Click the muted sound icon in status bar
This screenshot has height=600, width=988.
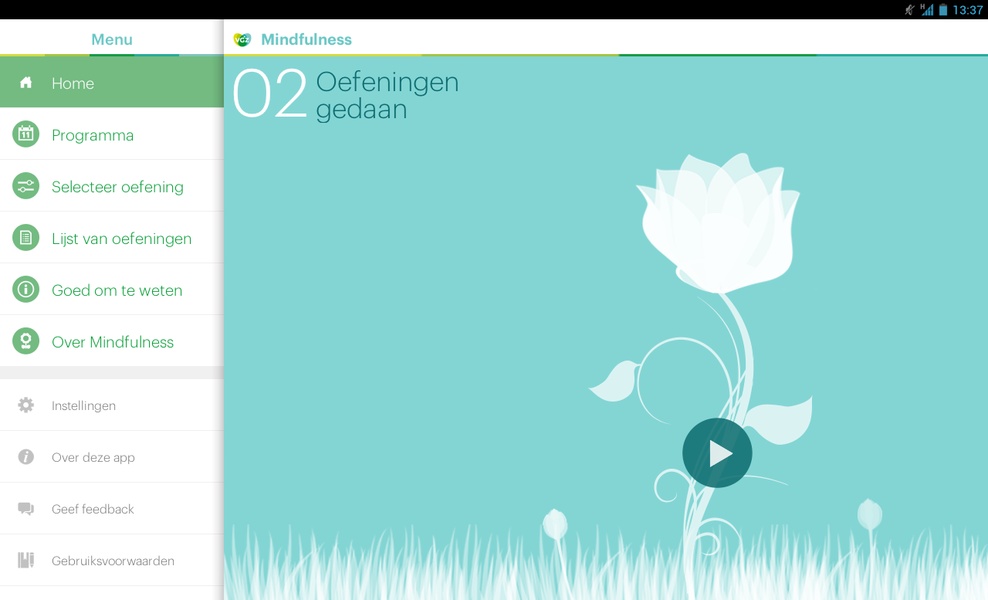909,9
